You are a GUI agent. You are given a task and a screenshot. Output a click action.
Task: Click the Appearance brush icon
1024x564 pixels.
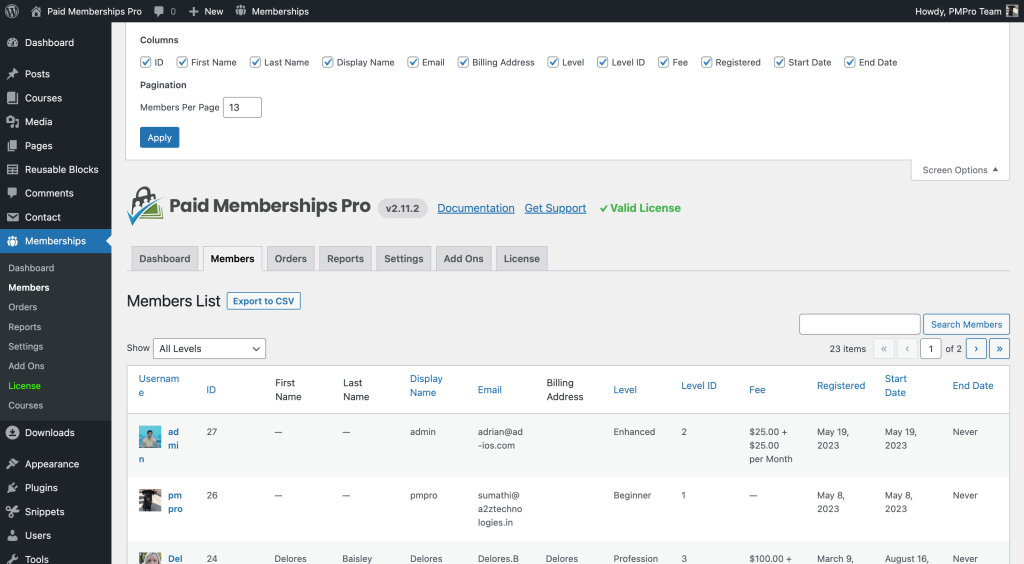coord(12,463)
